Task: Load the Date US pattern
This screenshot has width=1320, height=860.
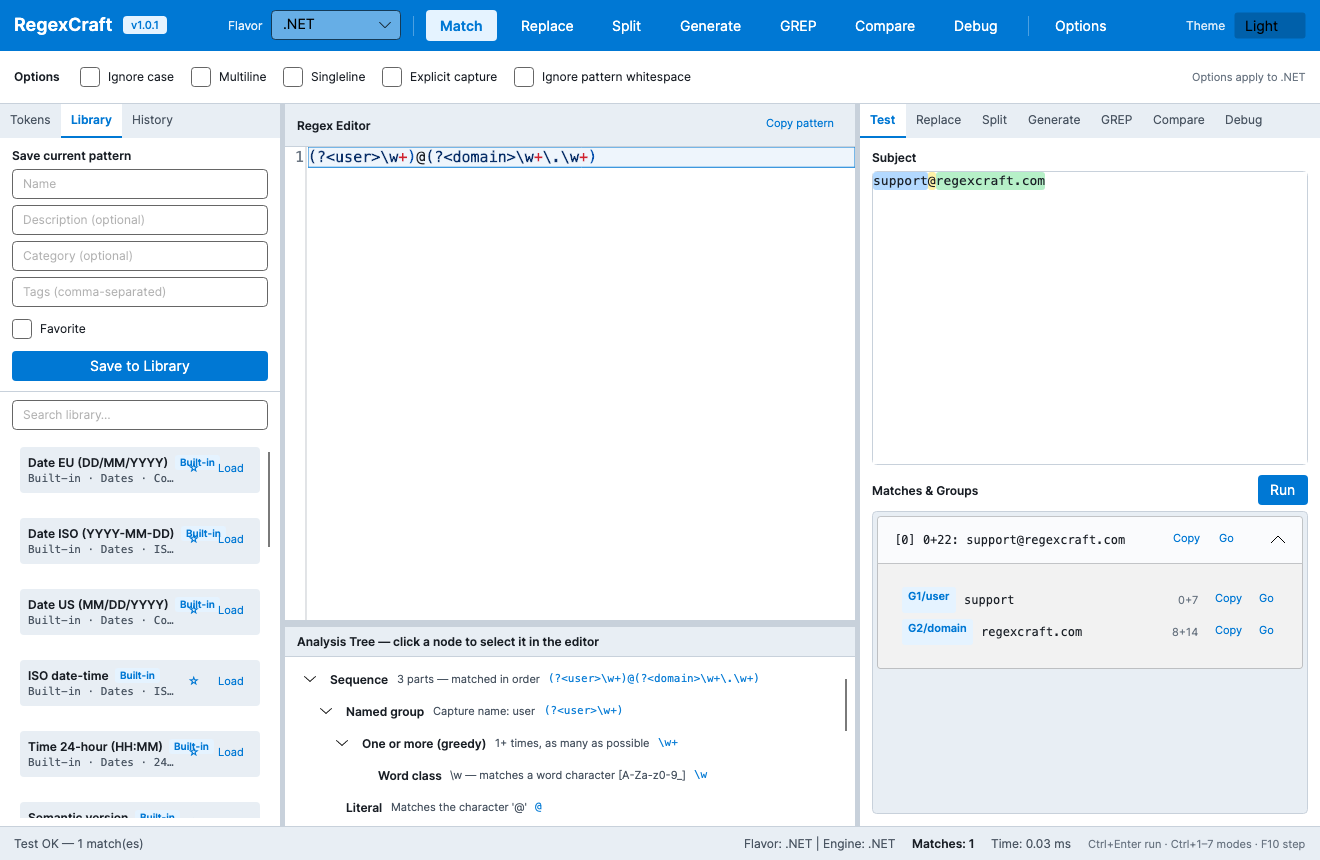Action: 231,610
